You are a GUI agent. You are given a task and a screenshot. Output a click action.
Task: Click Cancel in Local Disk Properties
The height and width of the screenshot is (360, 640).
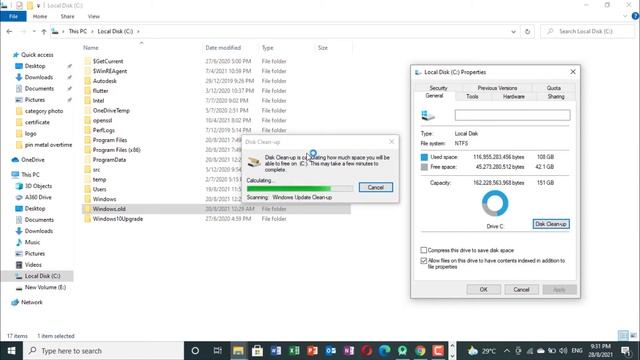[x=521, y=289]
